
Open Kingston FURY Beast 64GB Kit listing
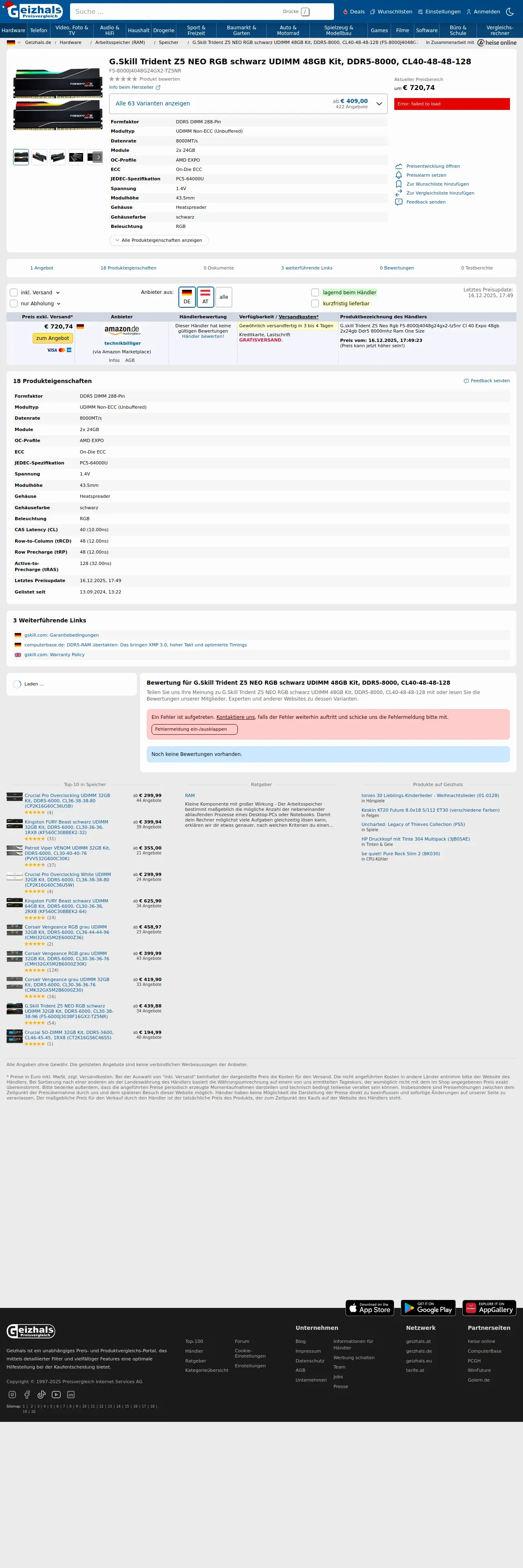[x=66, y=907]
